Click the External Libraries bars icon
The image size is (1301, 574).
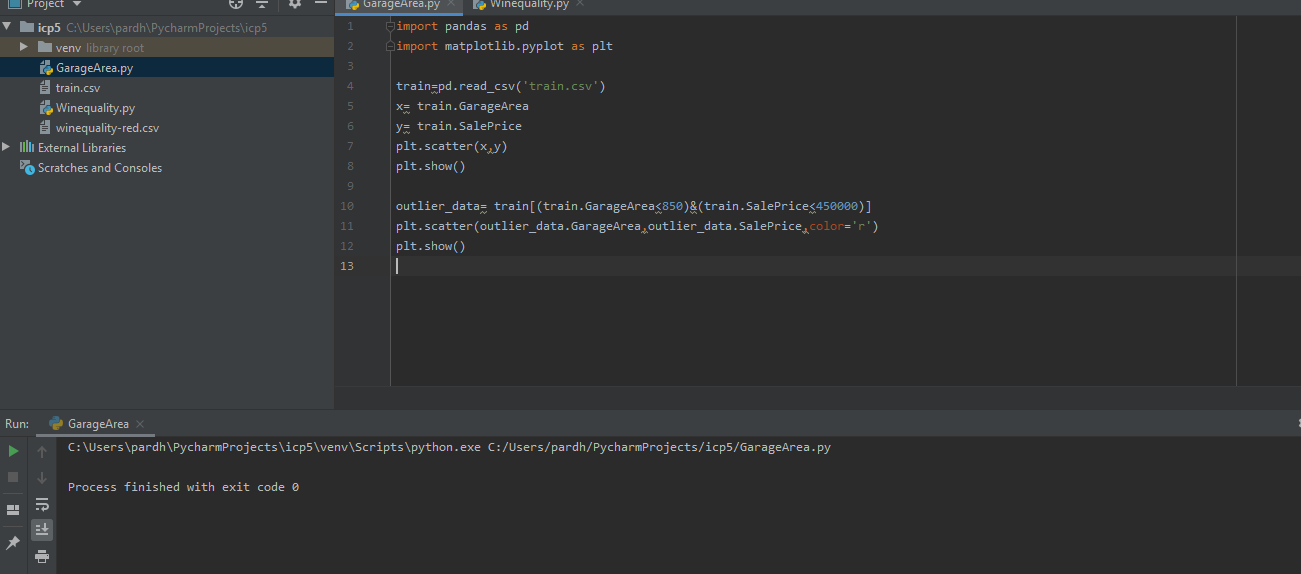coord(27,148)
